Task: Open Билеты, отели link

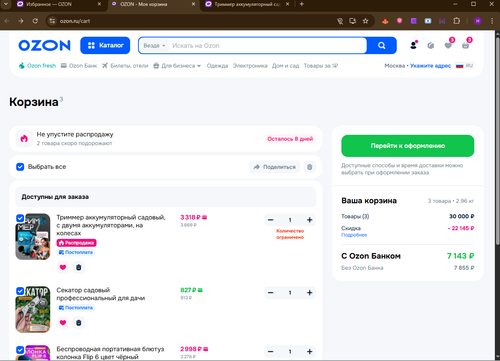Action: pos(125,66)
